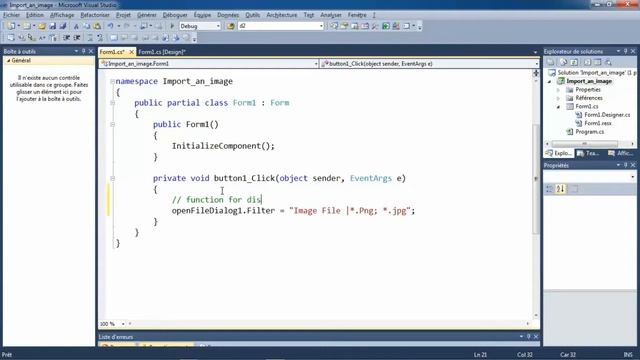
Task: Click the Save floppy disk icon
Action: pos(53,26)
